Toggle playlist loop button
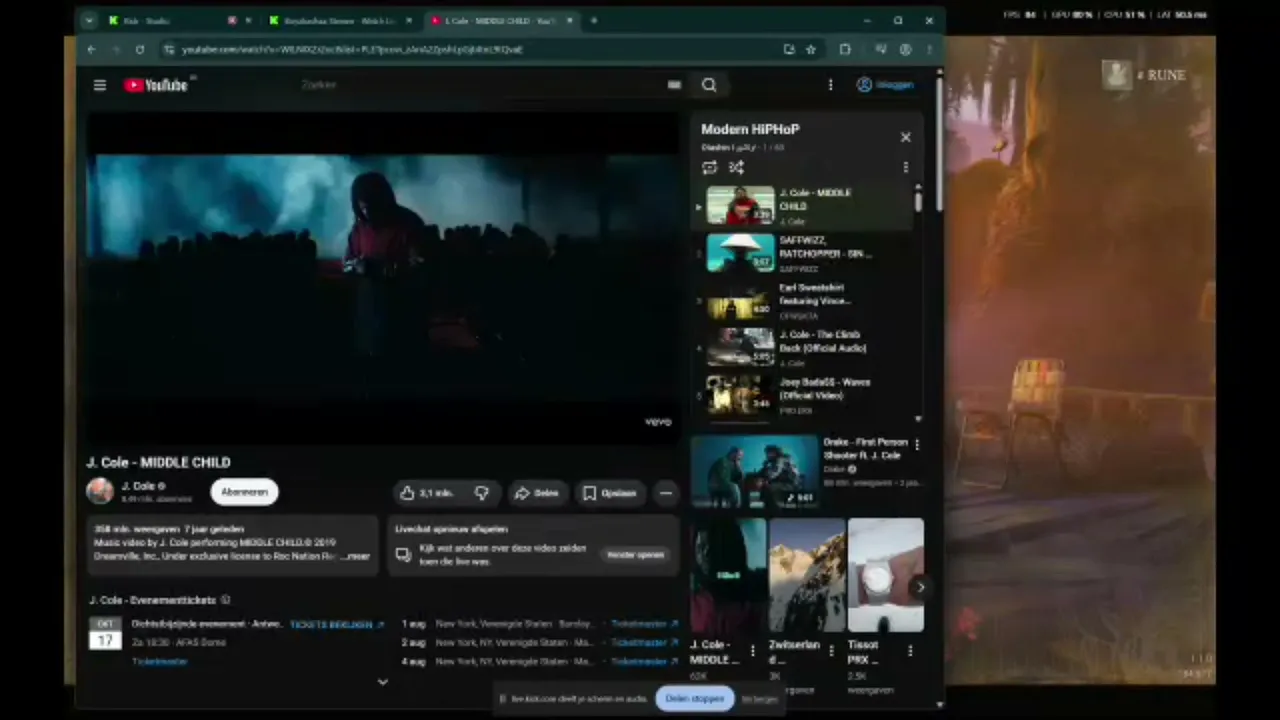The image size is (1280, 720). tap(710, 168)
